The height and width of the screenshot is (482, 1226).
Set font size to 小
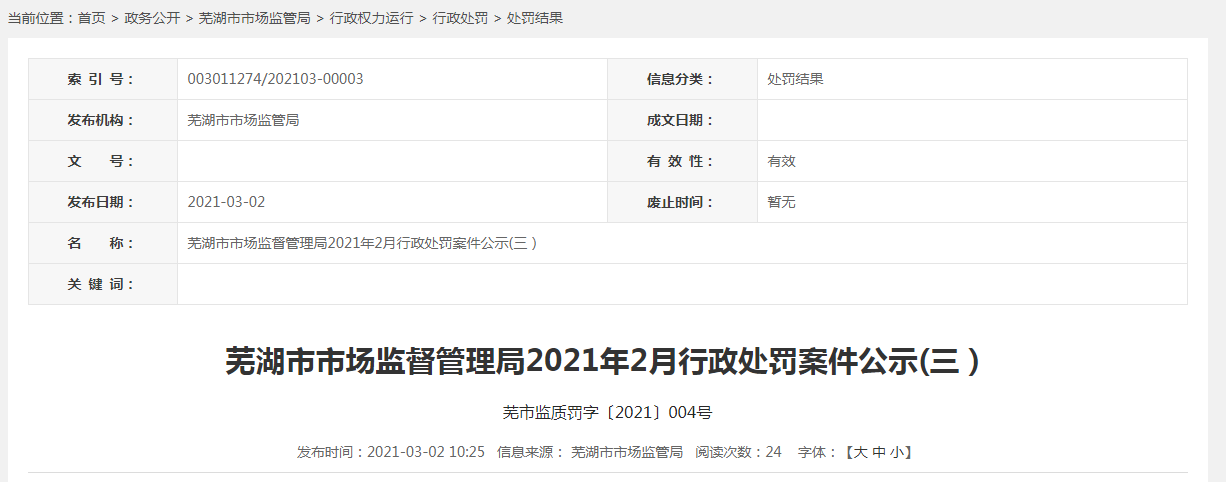(x=896, y=452)
